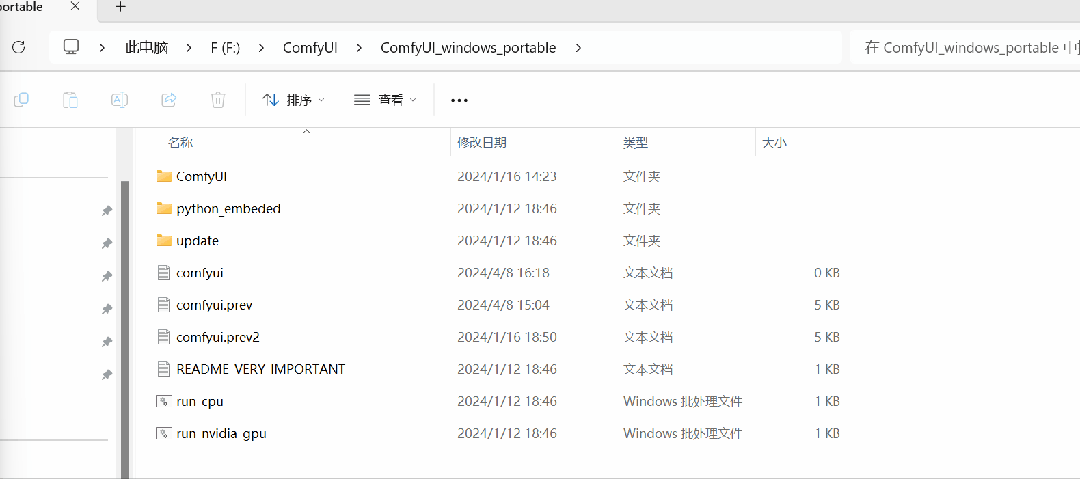The width and height of the screenshot is (1080, 479).
Task: Select the comfyui.prev2 document icon
Action: 164,337
